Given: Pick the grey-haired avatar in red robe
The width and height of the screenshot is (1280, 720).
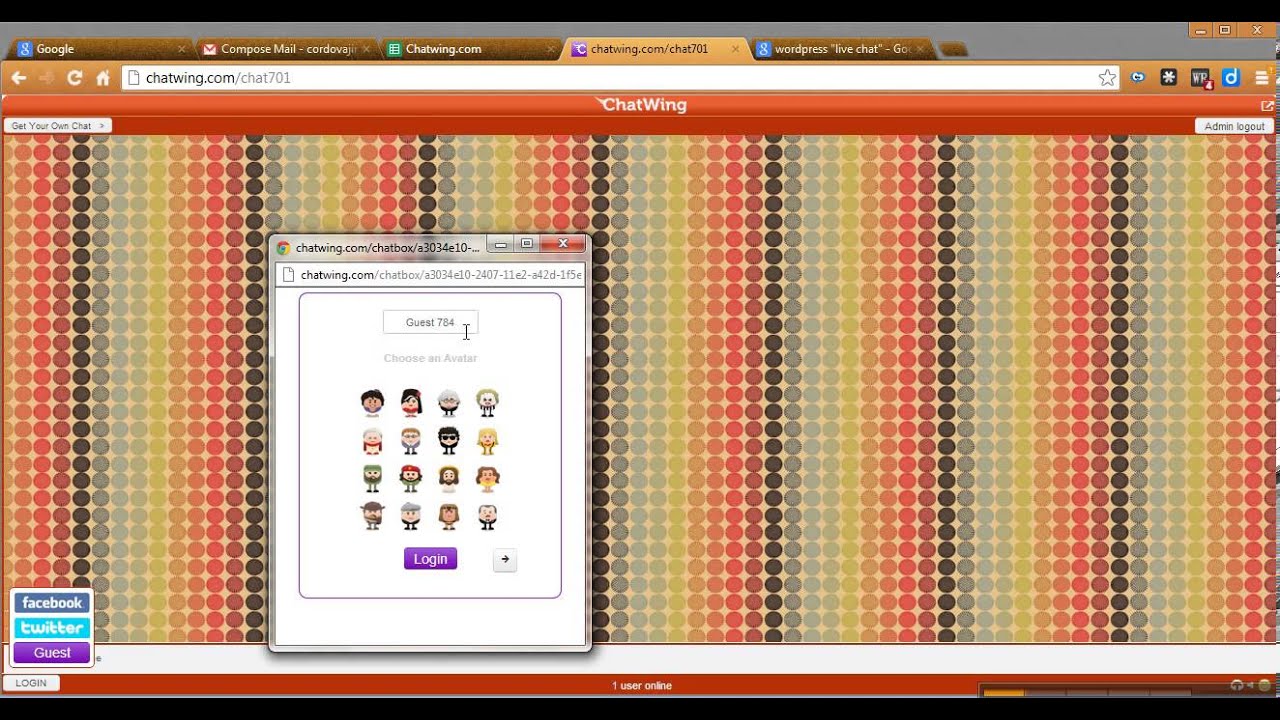Looking at the screenshot, I should 373,440.
